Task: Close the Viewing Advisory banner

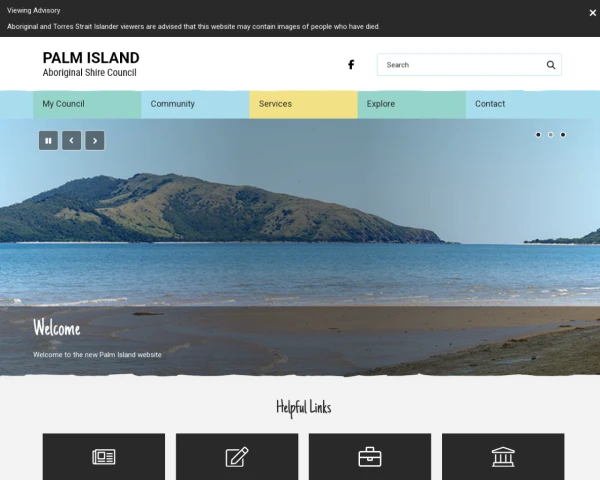Action: pos(591,11)
